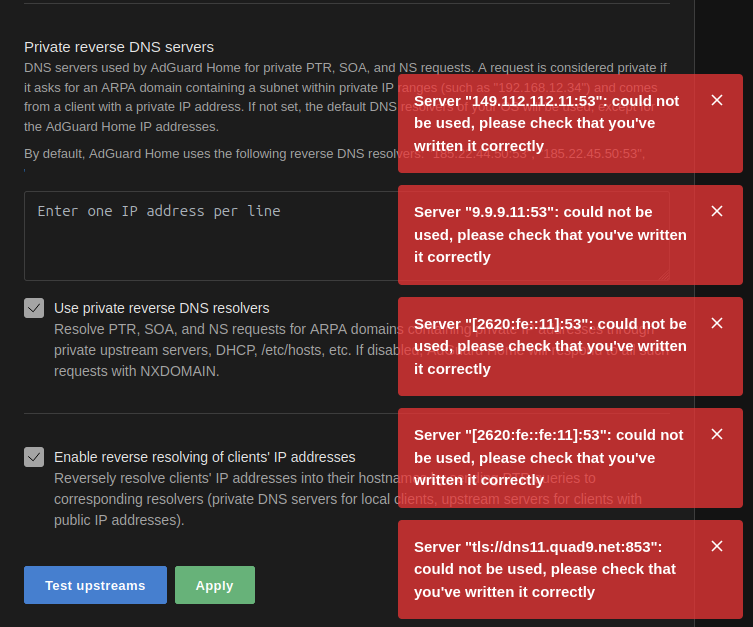Click the Private reverse DNS servers heading
753x627 pixels.
119,47
